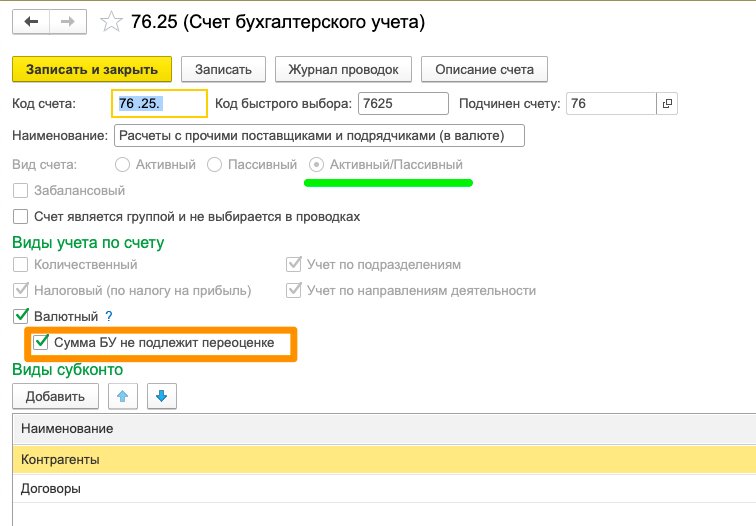Screen dimensions: 756x526
Task: Open parent account 76 with the link icon
Action: [667, 103]
